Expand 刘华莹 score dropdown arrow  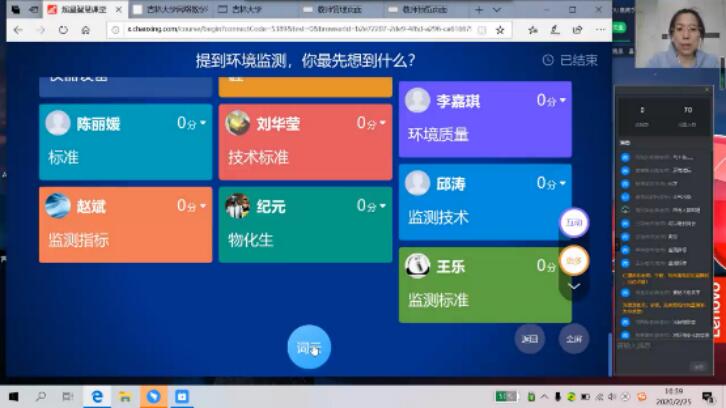point(383,123)
